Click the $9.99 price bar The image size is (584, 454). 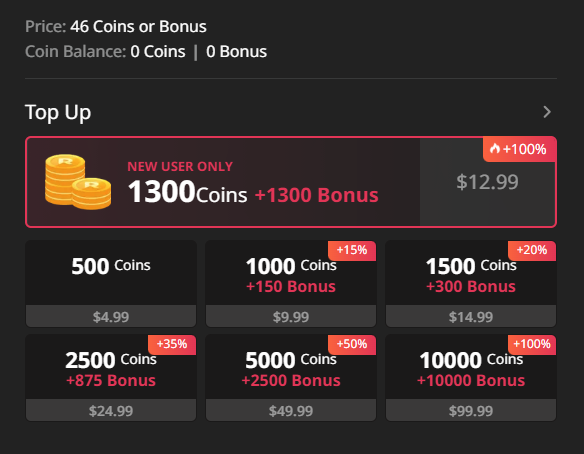[x=291, y=316]
